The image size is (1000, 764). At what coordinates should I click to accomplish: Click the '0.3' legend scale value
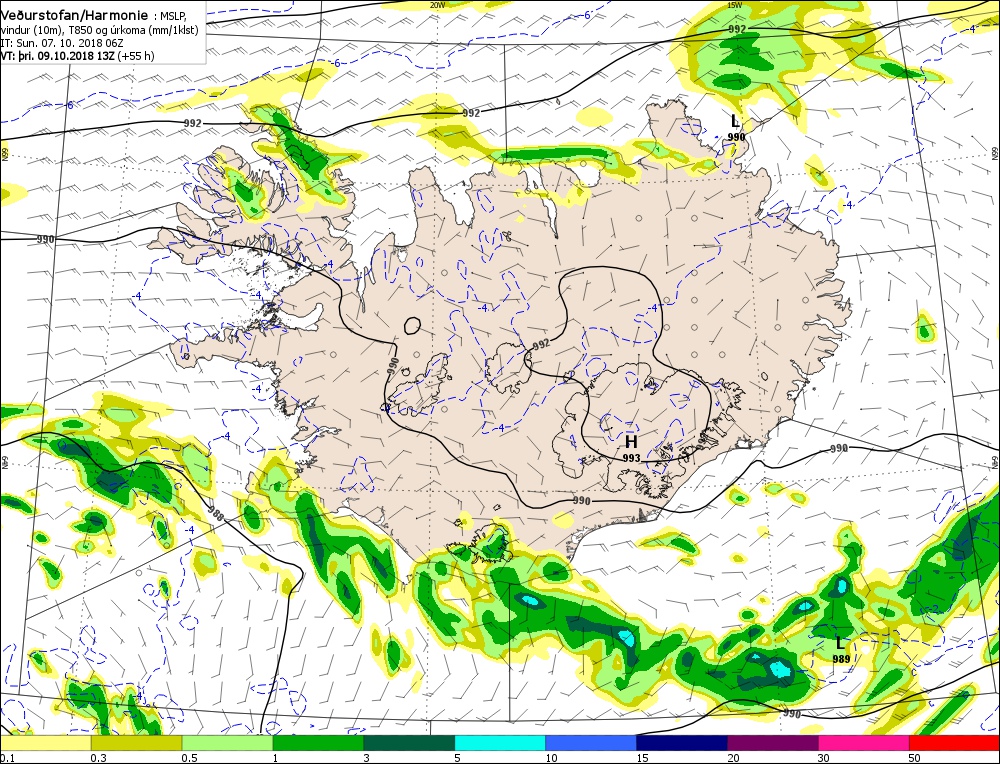(x=98, y=758)
